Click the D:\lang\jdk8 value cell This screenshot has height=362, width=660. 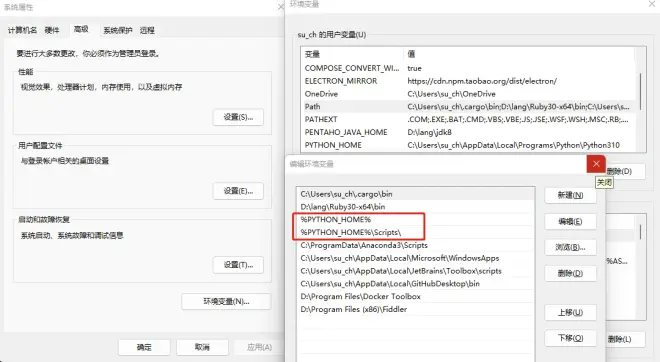pos(429,132)
